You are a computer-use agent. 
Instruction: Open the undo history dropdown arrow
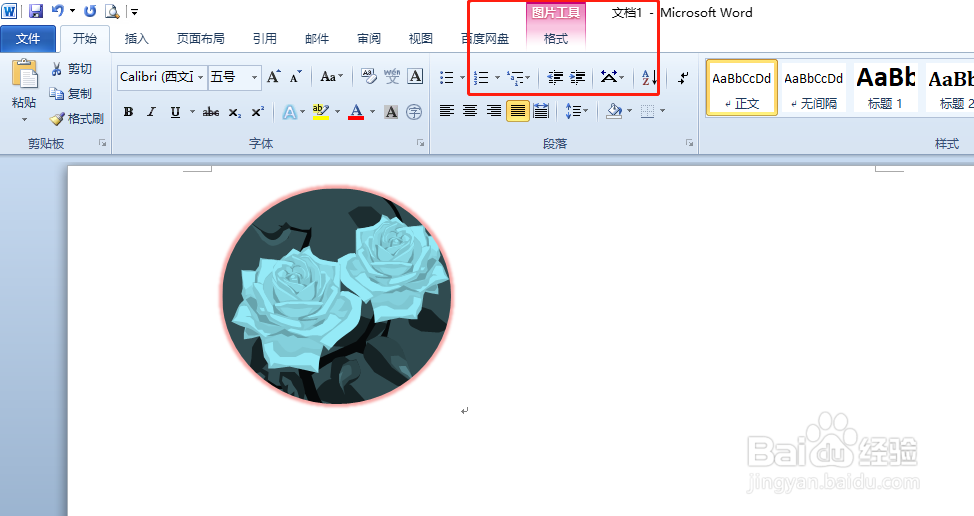[72, 11]
